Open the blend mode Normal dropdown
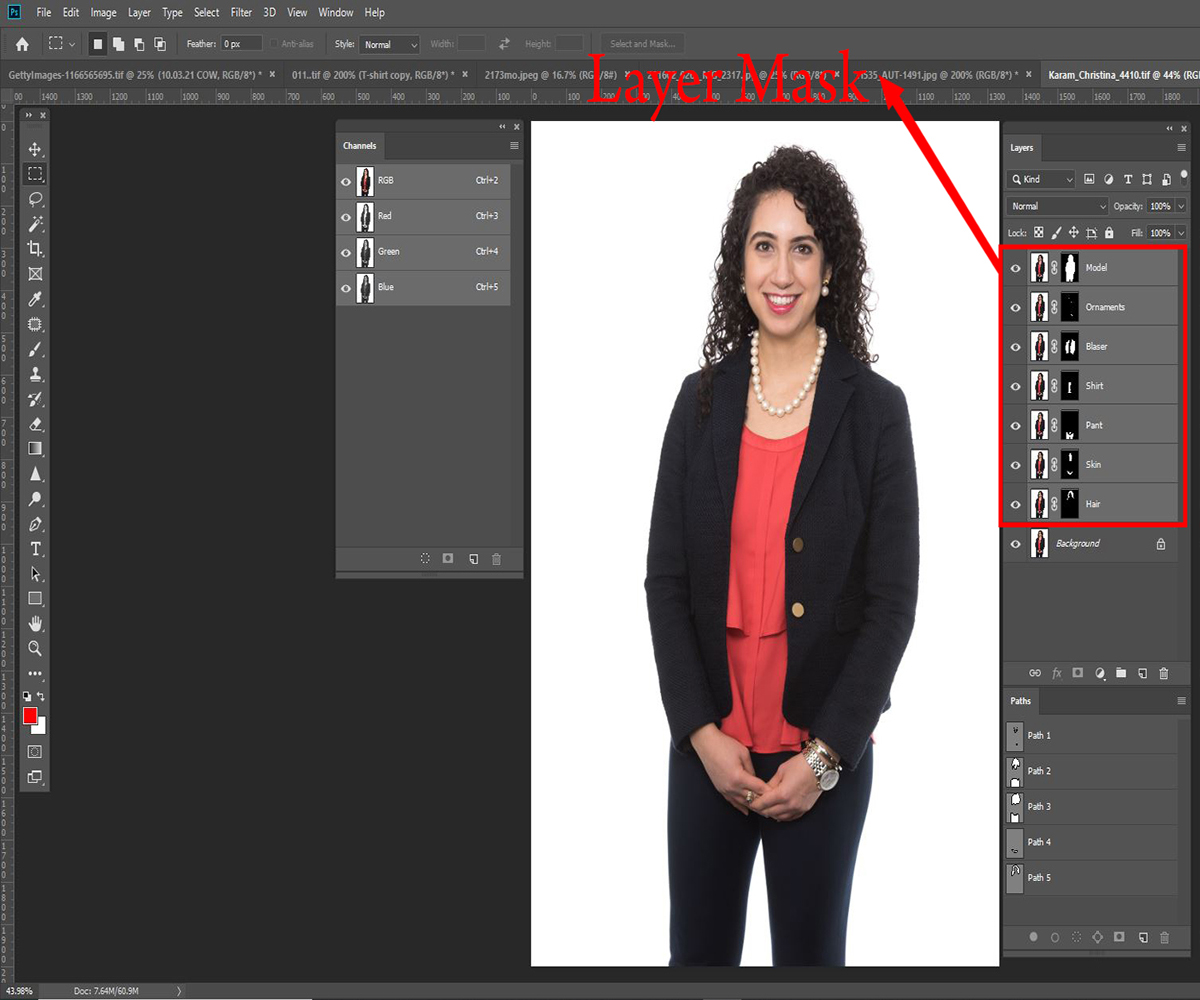 click(1057, 206)
